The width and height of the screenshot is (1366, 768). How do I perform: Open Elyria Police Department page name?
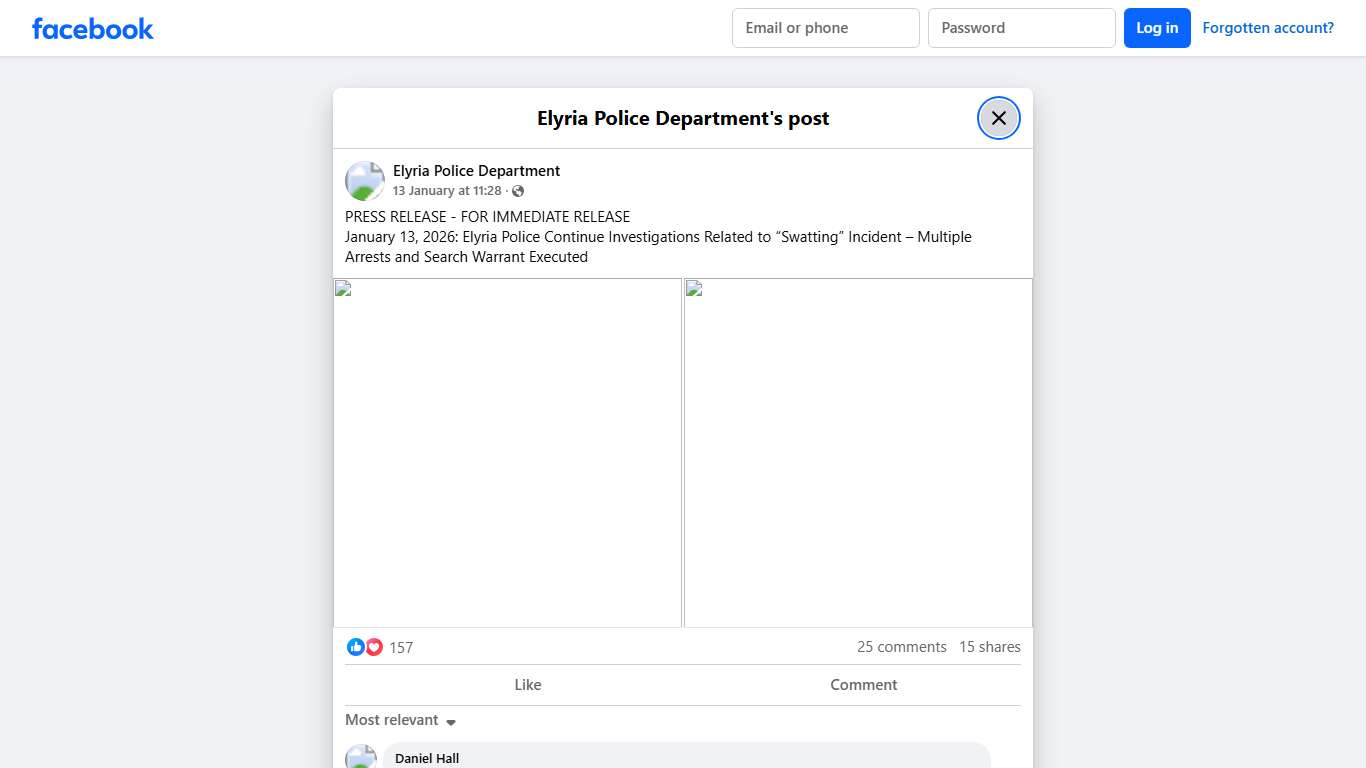pyautogui.click(x=476, y=170)
